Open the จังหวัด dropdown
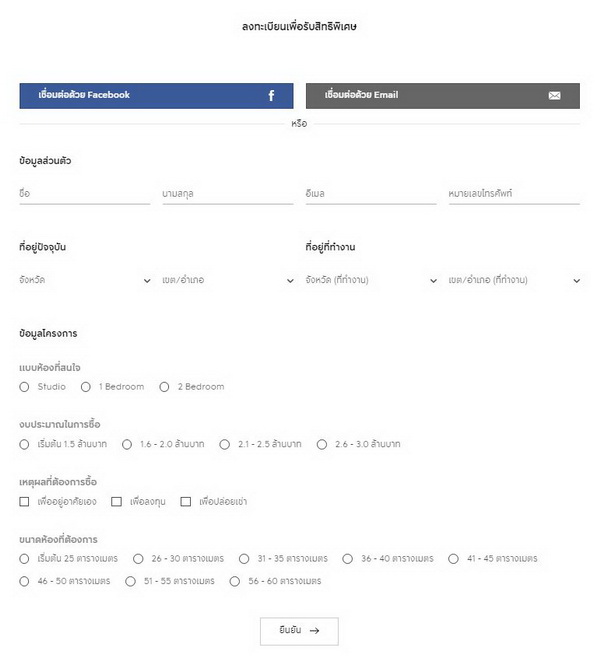 pos(84,281)
